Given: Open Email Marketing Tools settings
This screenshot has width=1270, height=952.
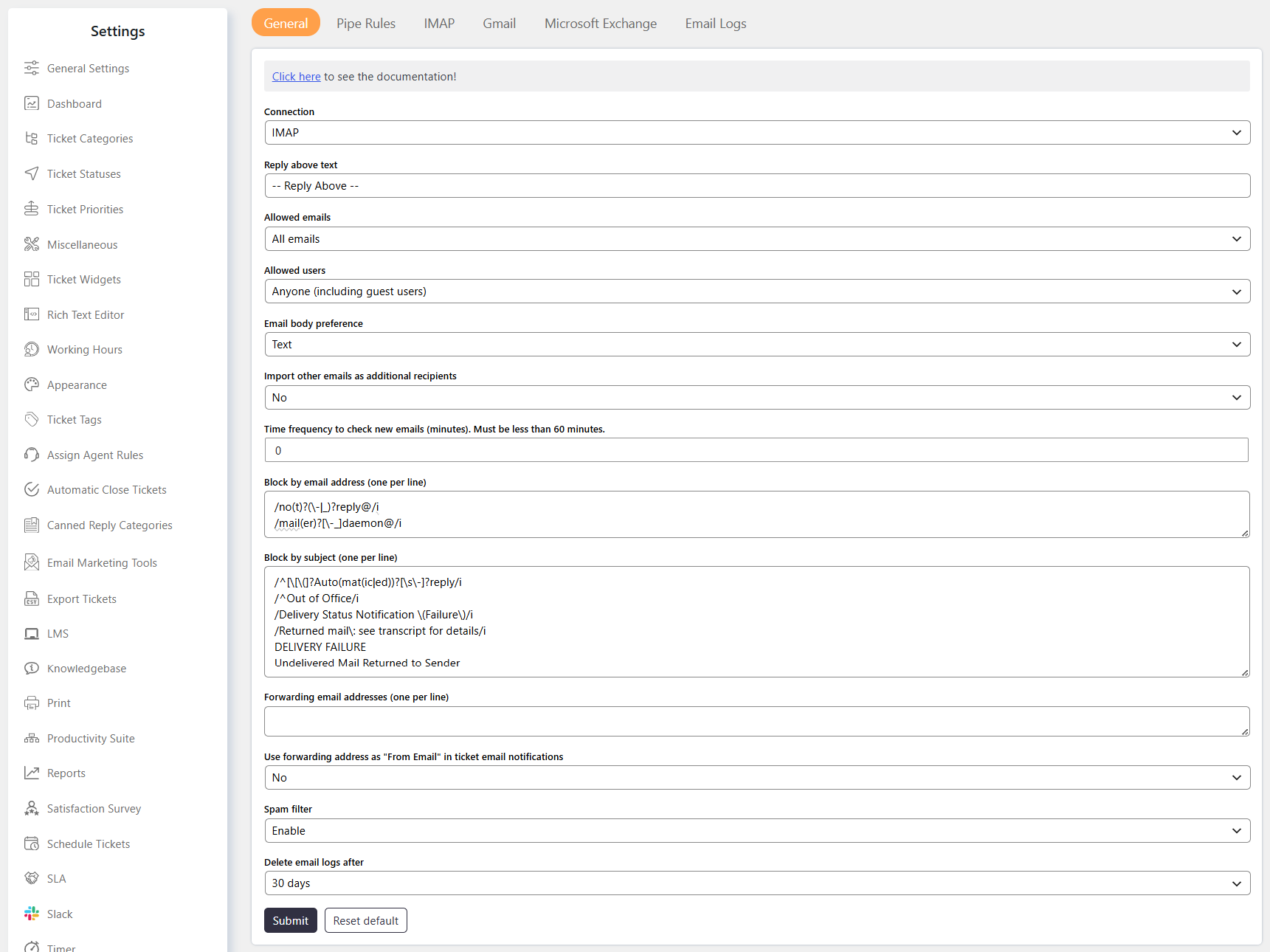Looking at the screenshot, I should pyautogui.click(x=102, y=563).
